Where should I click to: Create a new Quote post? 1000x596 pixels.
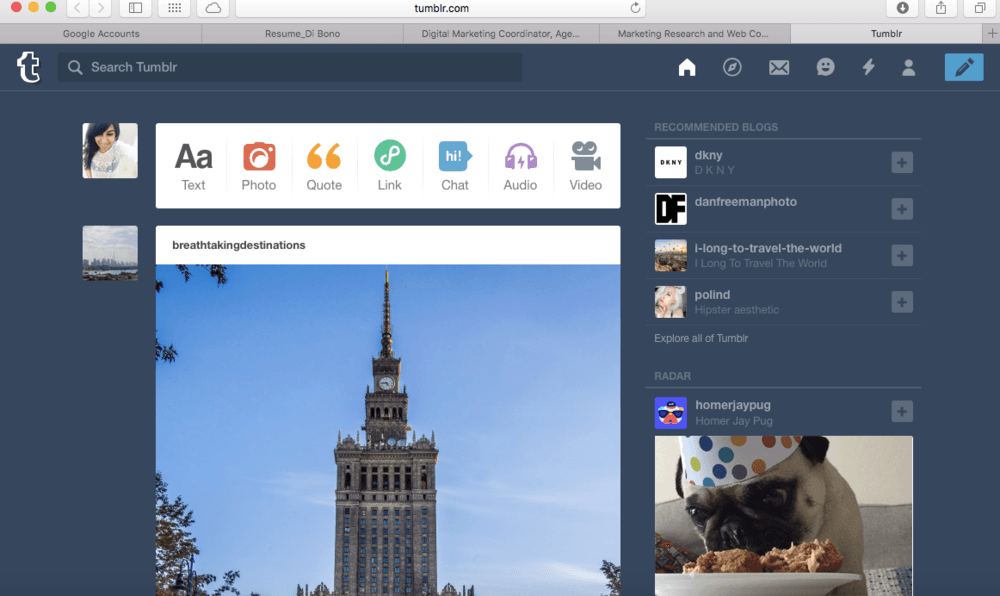click(324, 166)
